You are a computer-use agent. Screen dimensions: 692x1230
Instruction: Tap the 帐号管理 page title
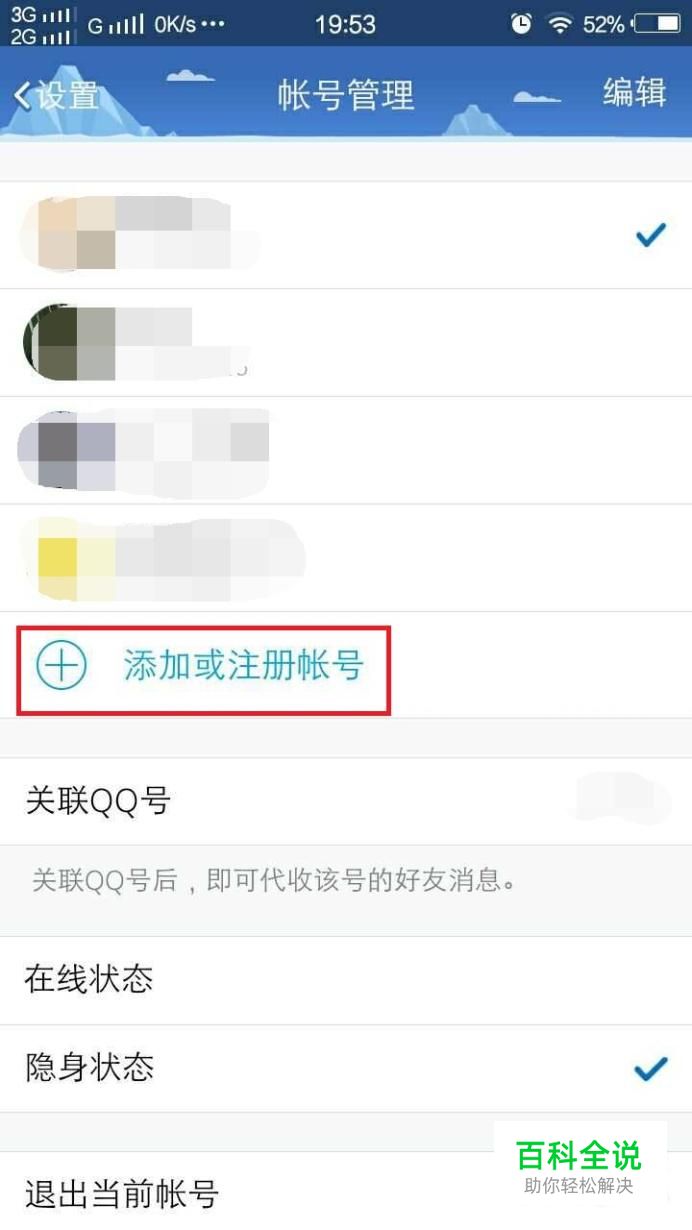click(x=346, y=96)
